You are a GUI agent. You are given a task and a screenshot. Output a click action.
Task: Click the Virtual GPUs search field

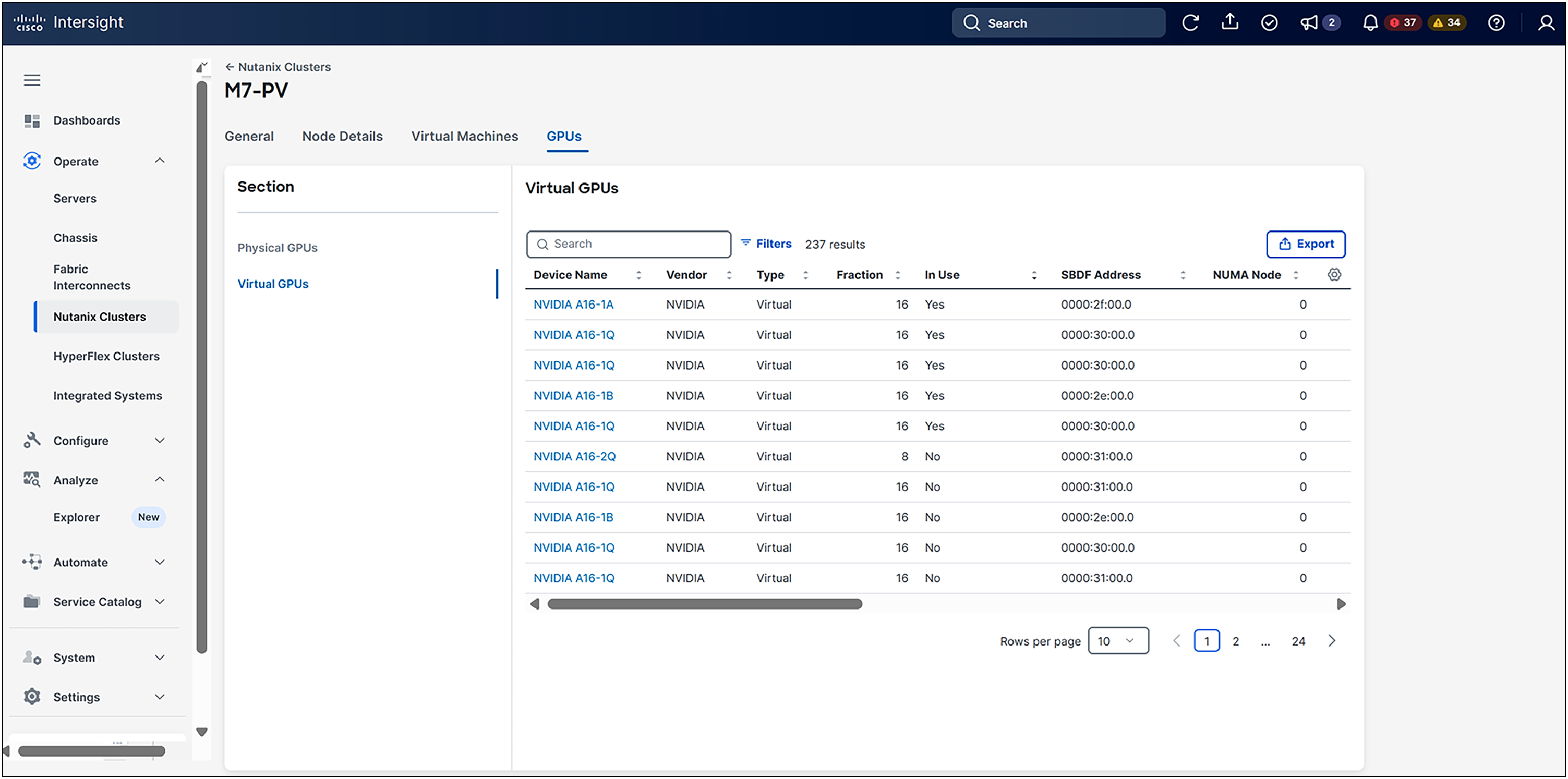point(629,244)
